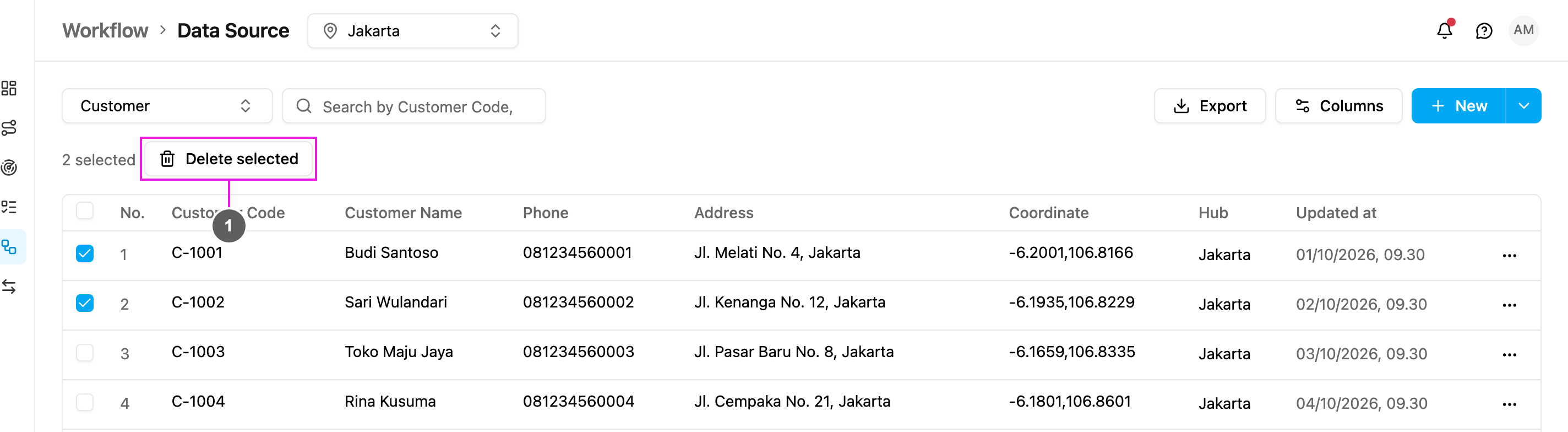Open the radar target sidebar icon
The image size is (1568, 432).
pyautogui.click(x=9, y=168)
